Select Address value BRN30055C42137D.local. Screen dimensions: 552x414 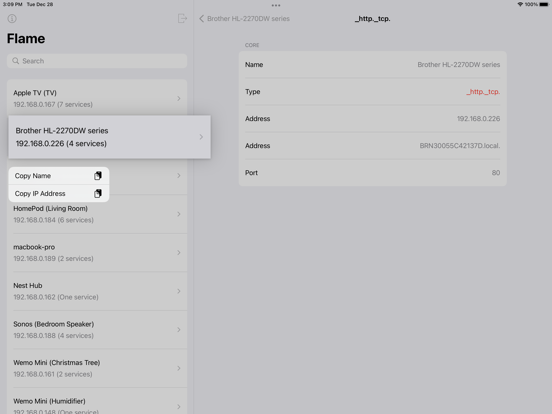tap(460, 146)
